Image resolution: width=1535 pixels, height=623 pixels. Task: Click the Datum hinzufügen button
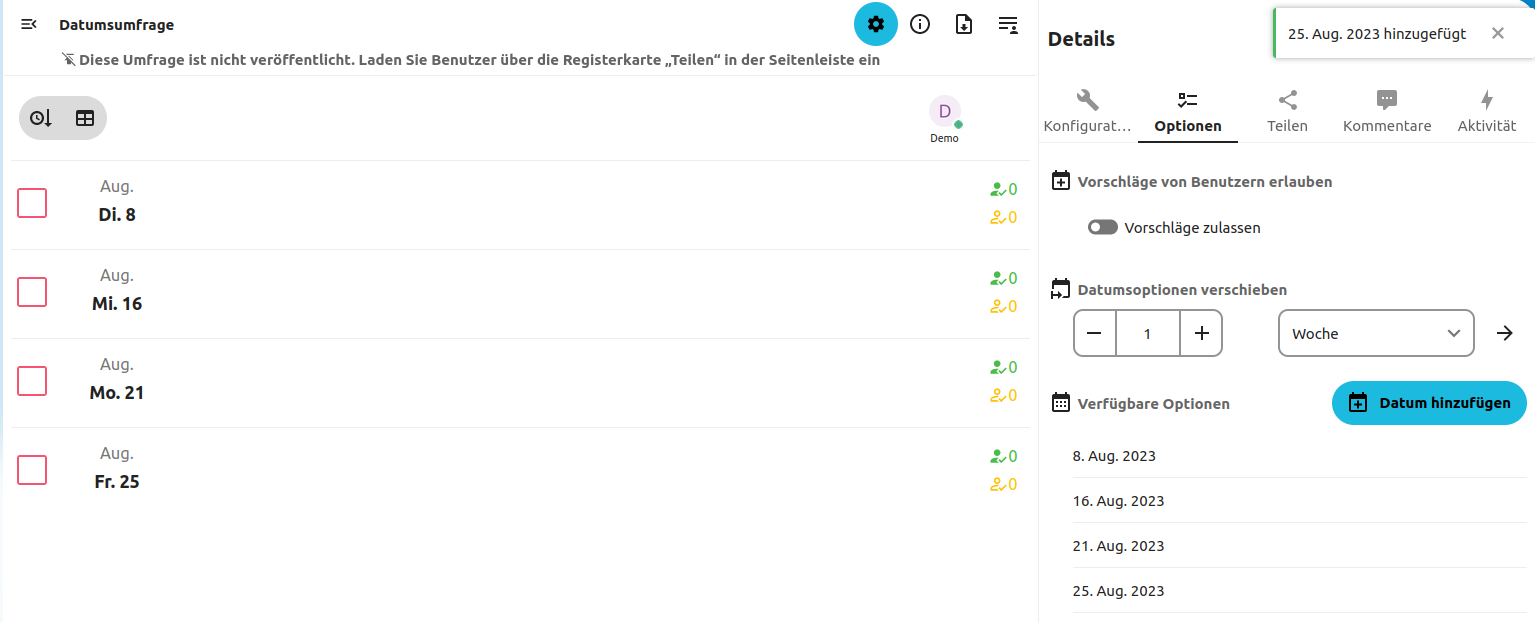[1429, 403]
